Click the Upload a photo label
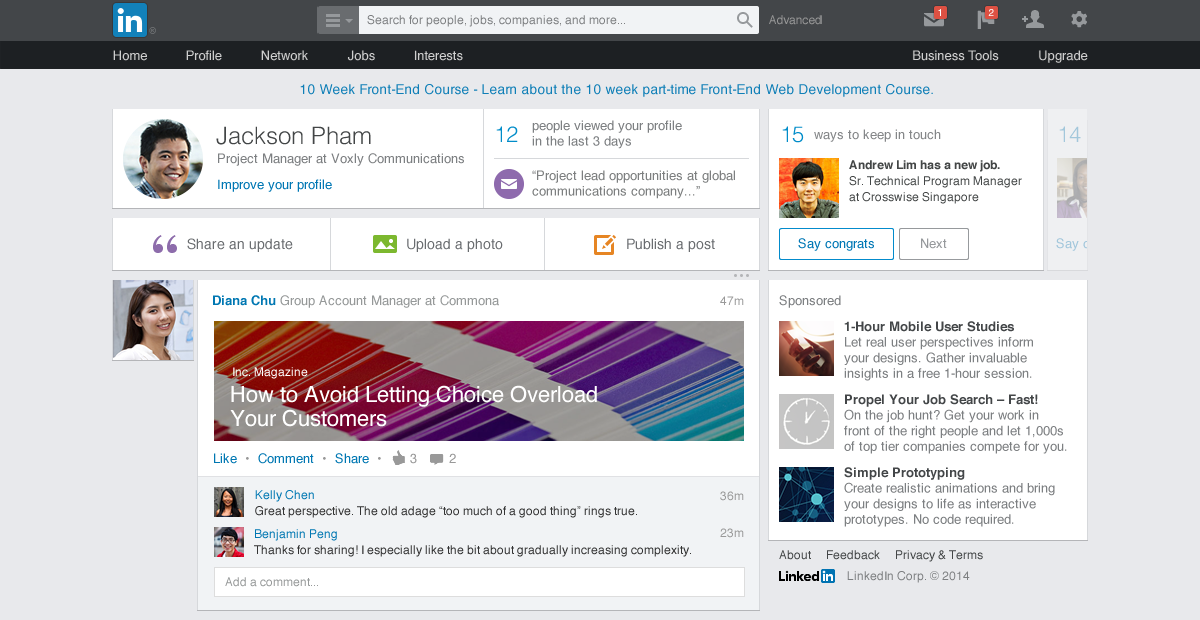 click(454, 244)
